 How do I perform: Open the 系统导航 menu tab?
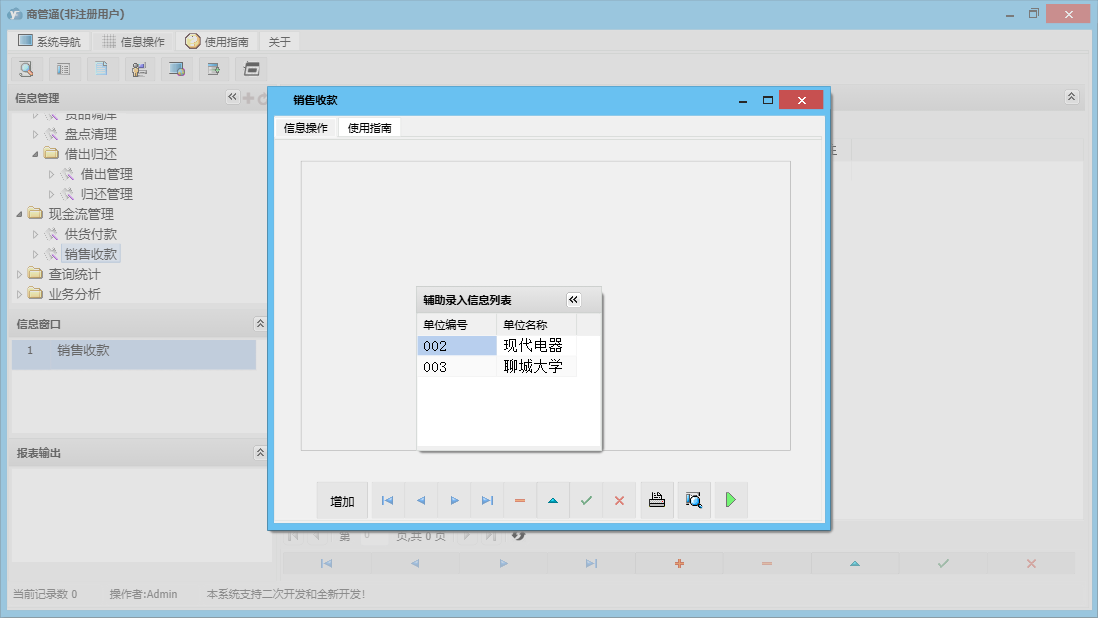point(49,41)
